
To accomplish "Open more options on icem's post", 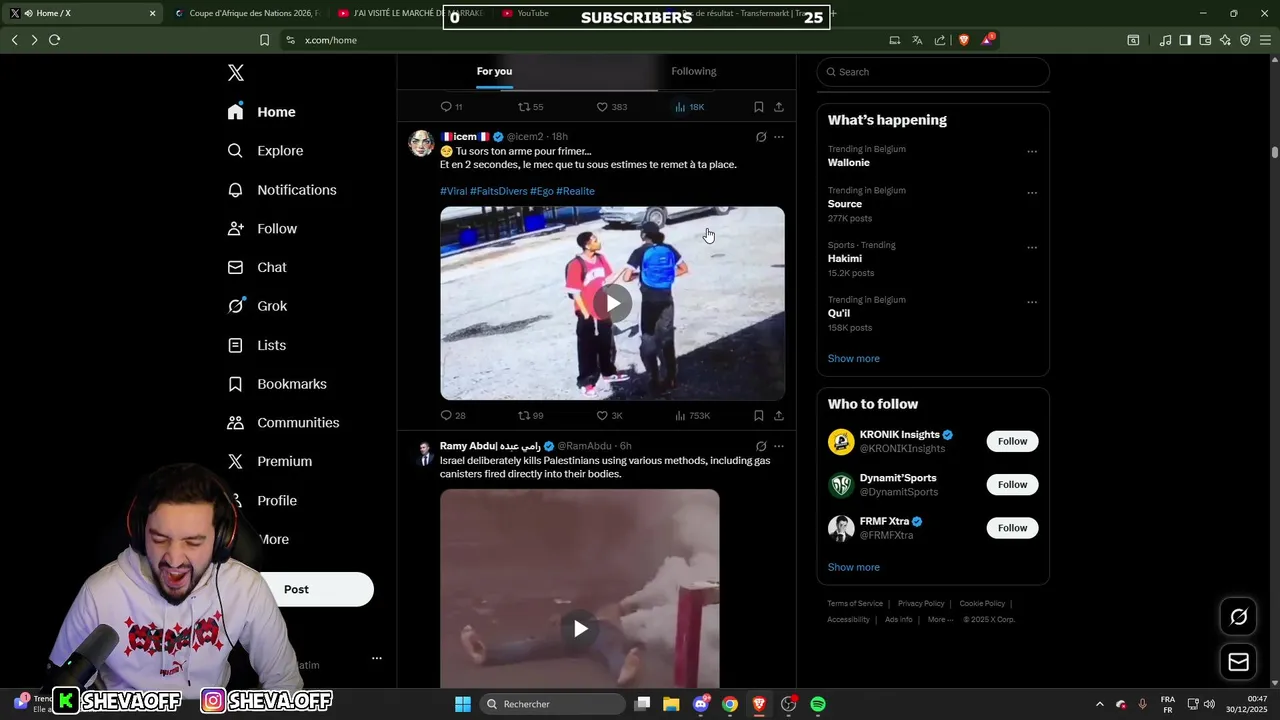I will click(x=779, y=137).
